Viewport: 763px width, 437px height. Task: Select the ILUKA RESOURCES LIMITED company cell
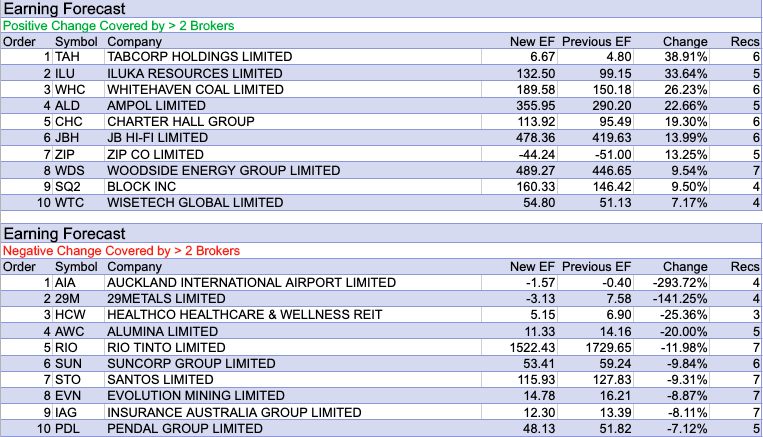click(x=180, y=74)
